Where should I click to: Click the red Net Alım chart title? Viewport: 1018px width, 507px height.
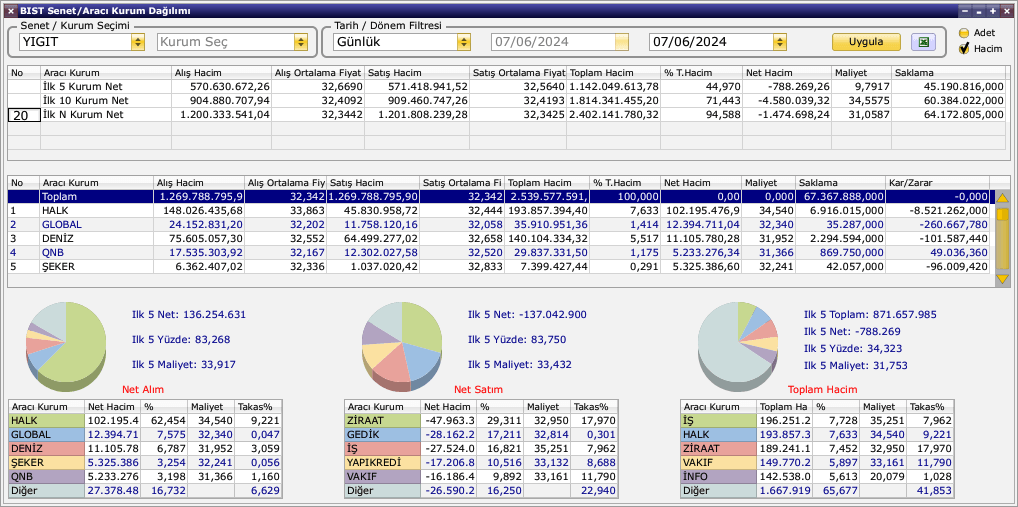(x=143, y=390)
